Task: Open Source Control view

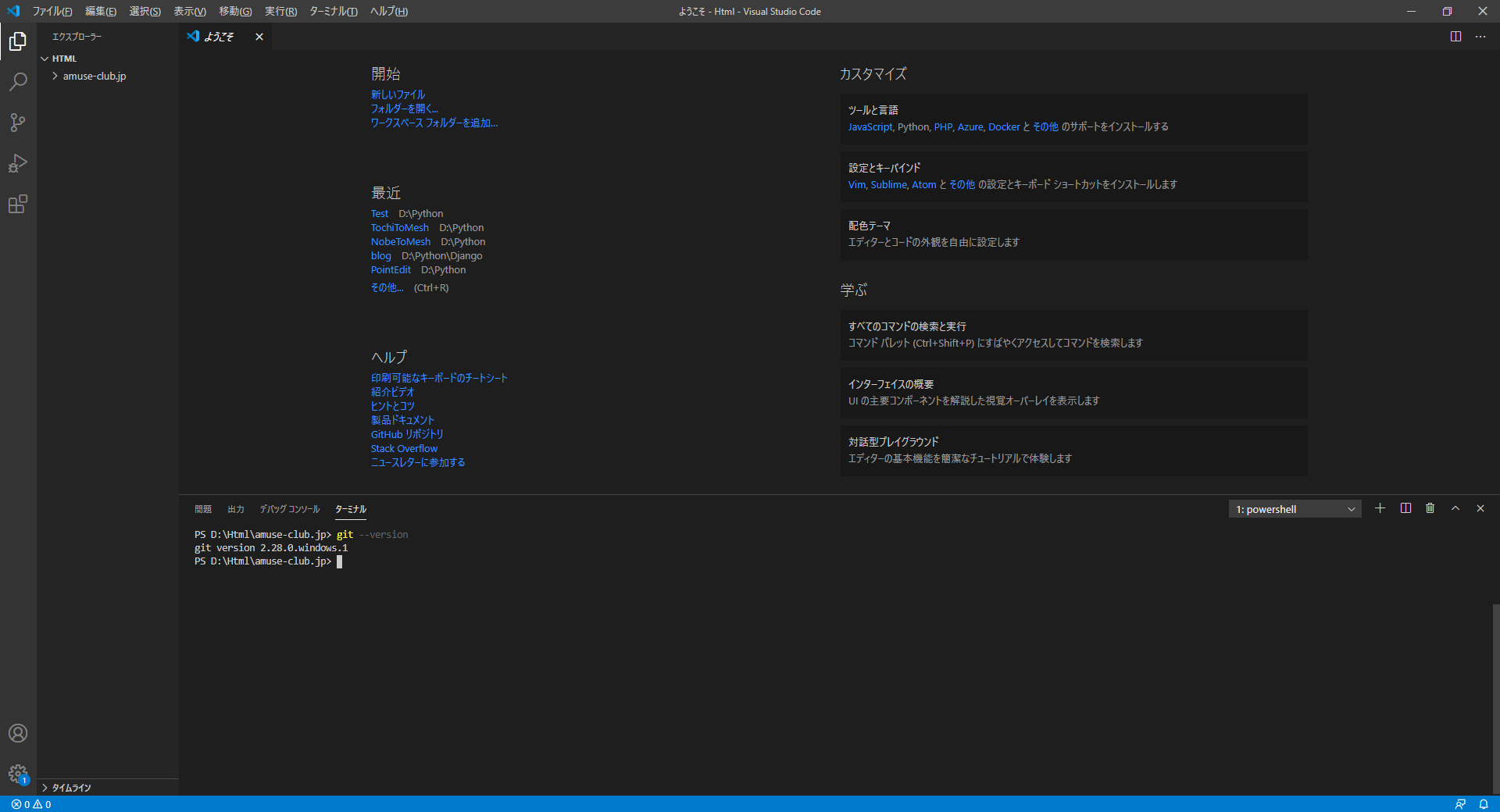Action: click(17, 123)
